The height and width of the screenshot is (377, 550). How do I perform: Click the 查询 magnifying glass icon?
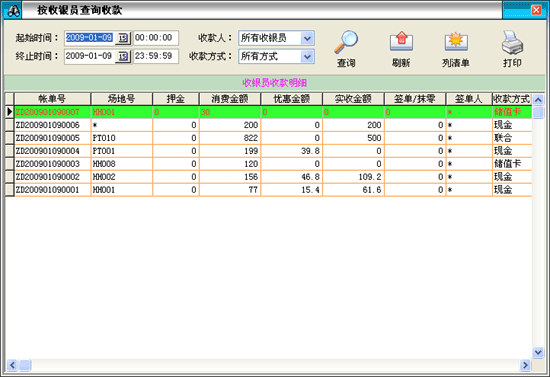(x=346, y=42)
